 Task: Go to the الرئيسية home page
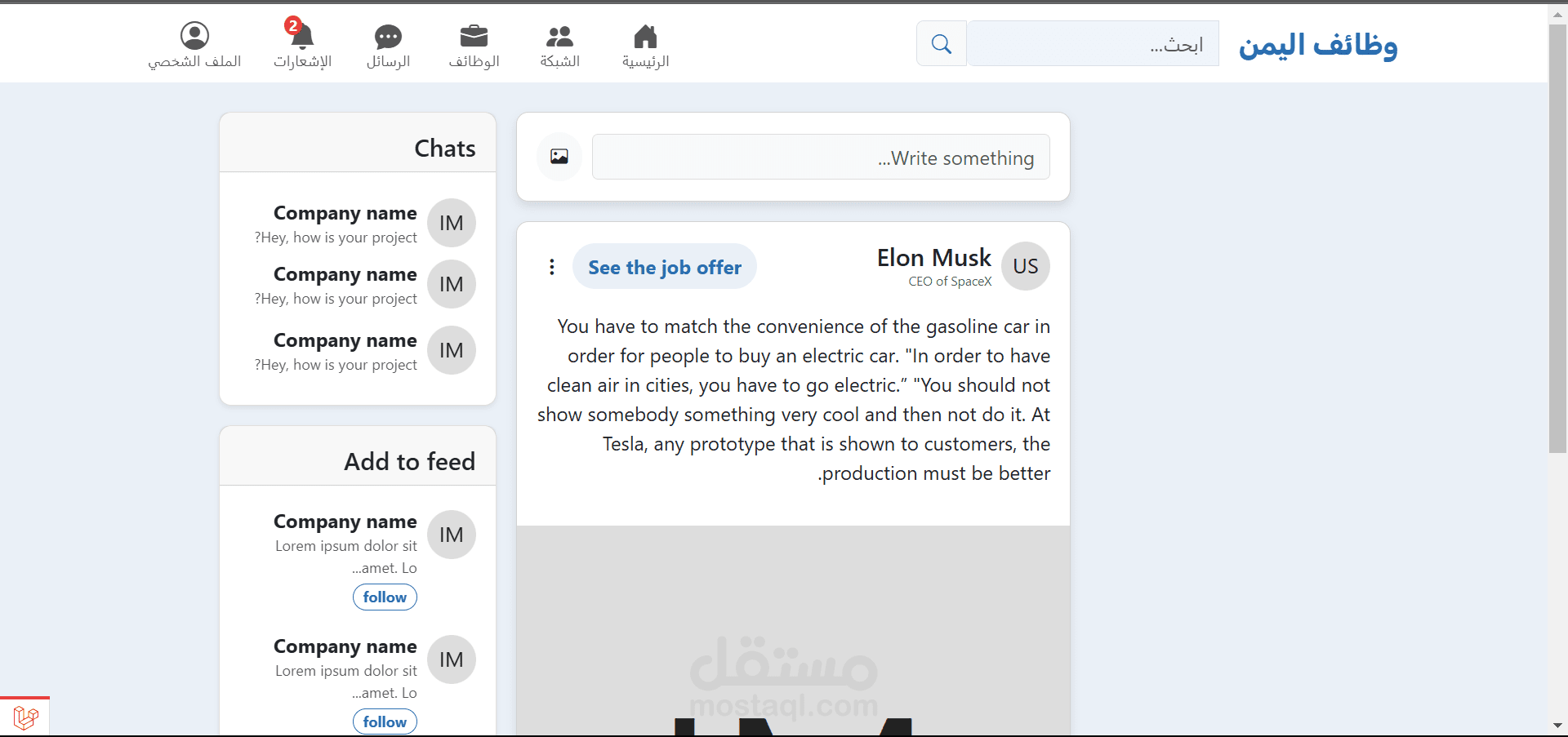coord(645,46)
